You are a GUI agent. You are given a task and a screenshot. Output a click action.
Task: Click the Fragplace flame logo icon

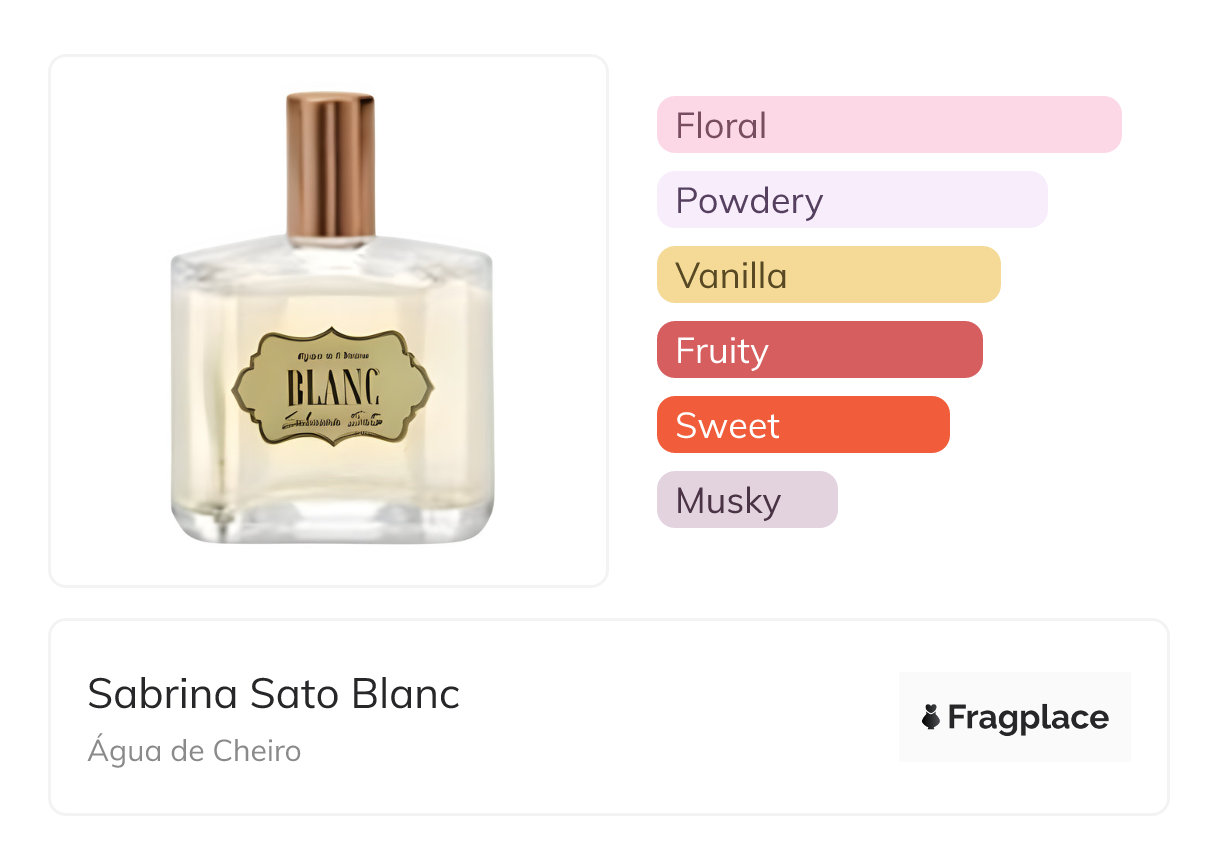[x=931, y=717]
